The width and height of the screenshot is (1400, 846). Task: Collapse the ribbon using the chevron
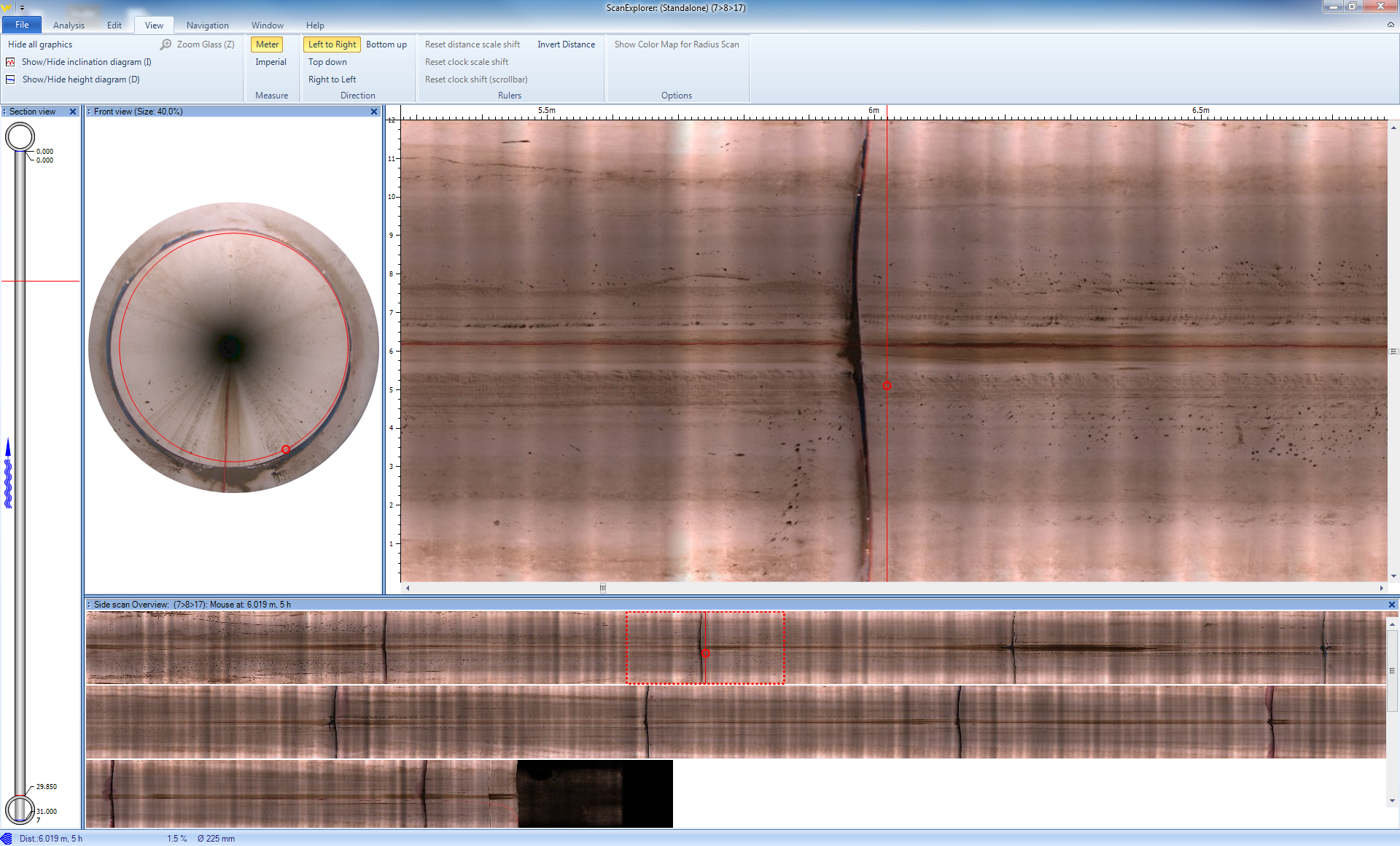[x=1391, y=25]
